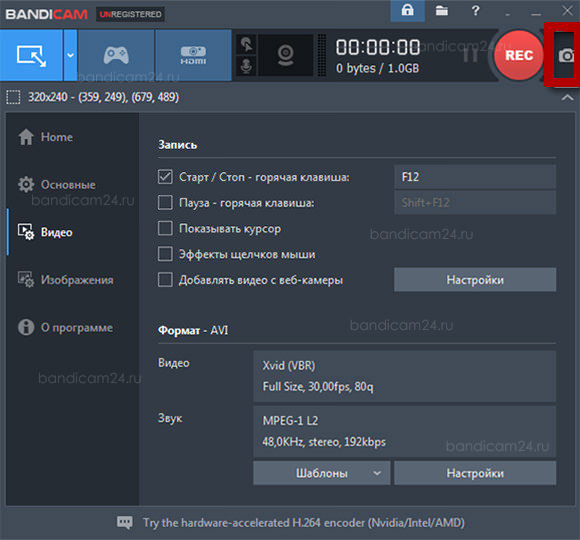Click the UNREGISTERED badge

point(130,14)
